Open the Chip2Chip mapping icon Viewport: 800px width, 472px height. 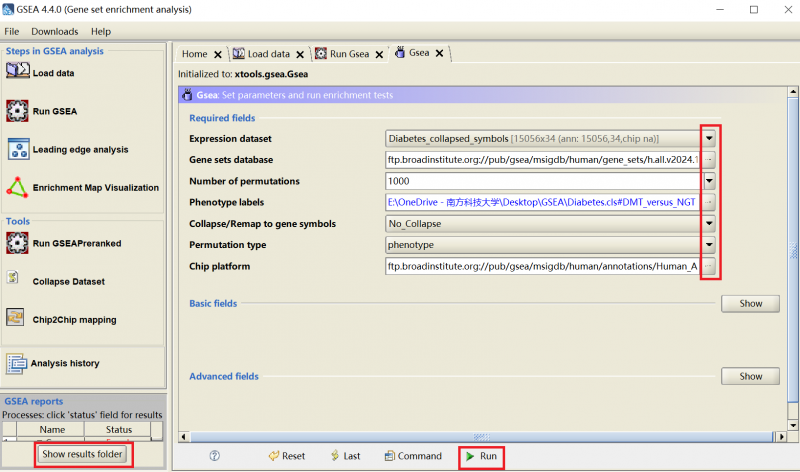[x=16, y=319]
